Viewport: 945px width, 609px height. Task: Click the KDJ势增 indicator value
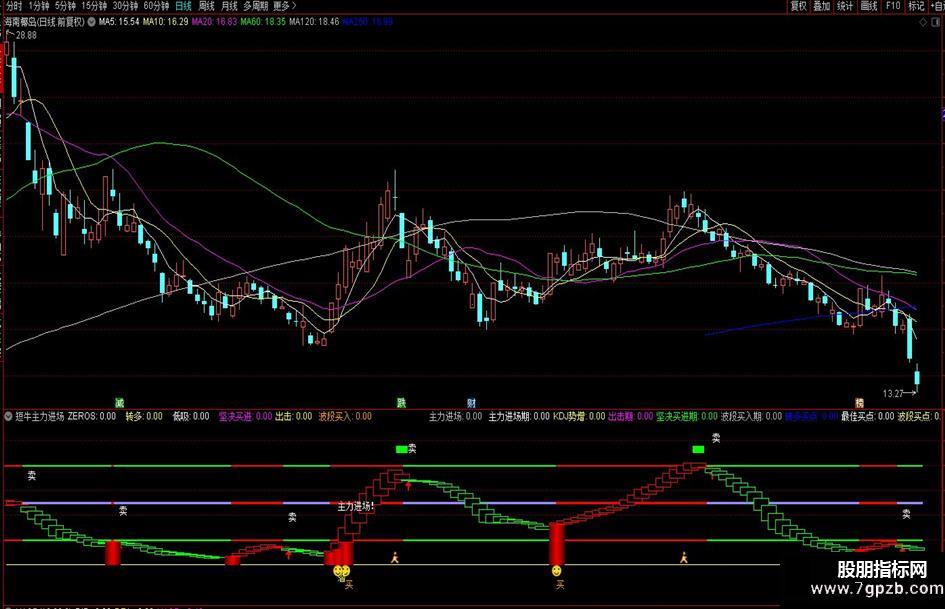pos(579,416)
